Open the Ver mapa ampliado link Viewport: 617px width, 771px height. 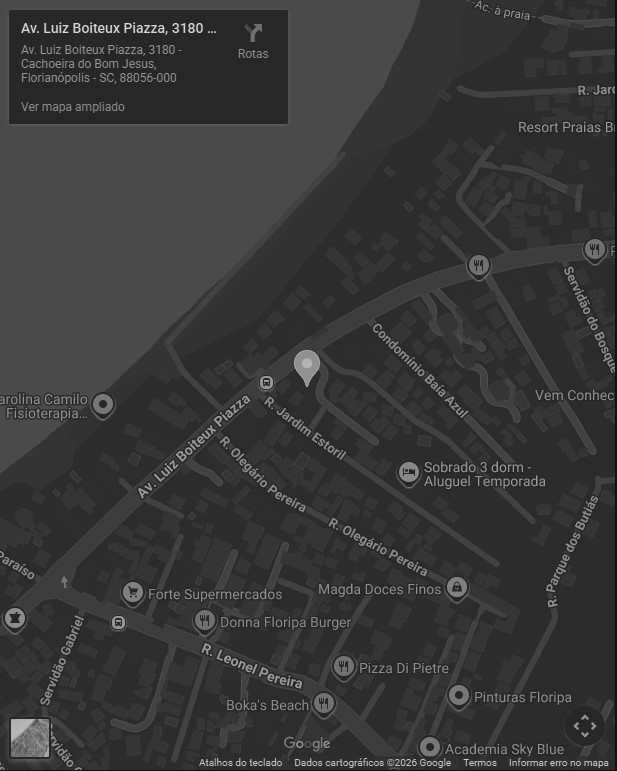[x=73, y=107]
